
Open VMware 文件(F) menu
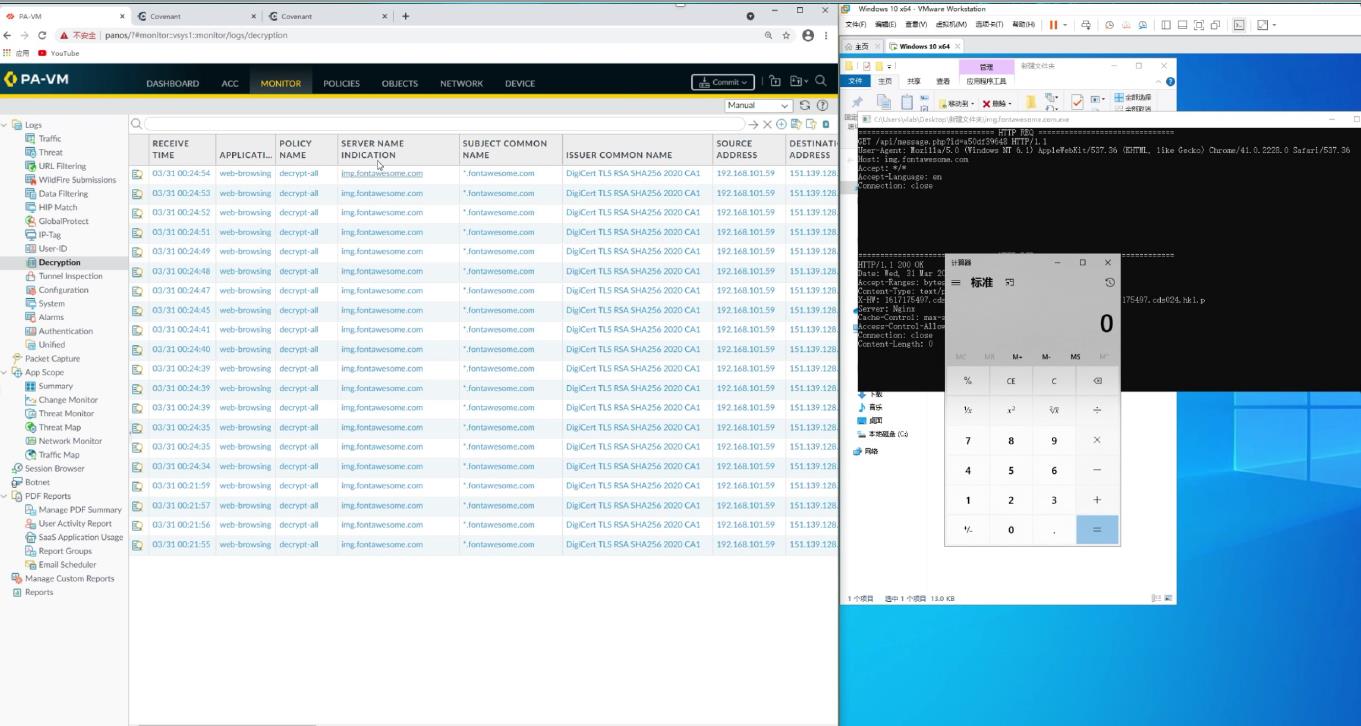856,24
